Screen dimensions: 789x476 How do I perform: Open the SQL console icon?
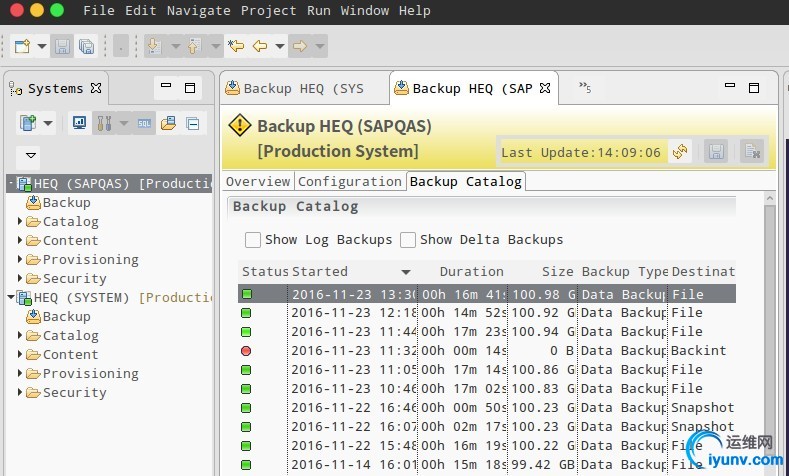point(145,123)
